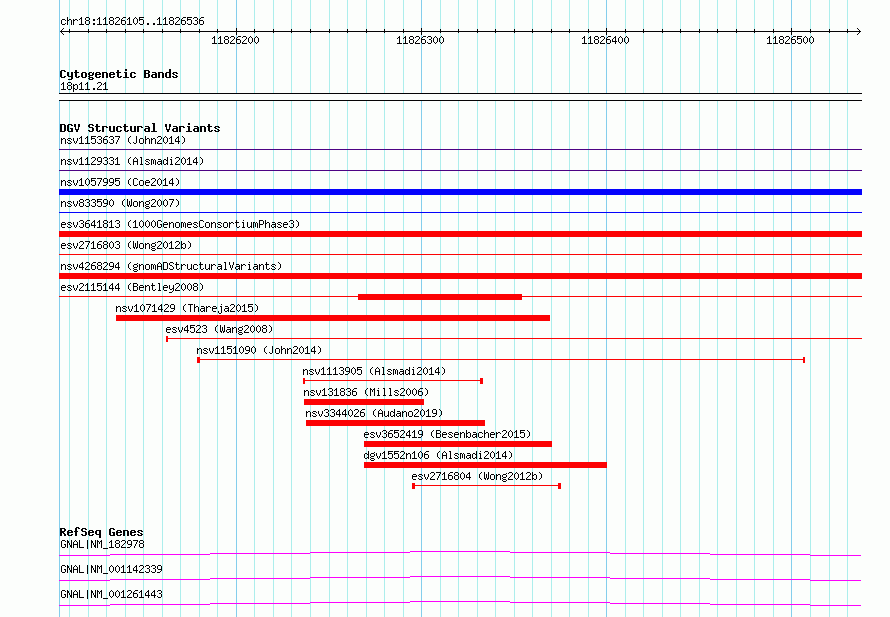
Task: Click the red bar under nsv1071429
Action: click(333, 318)
